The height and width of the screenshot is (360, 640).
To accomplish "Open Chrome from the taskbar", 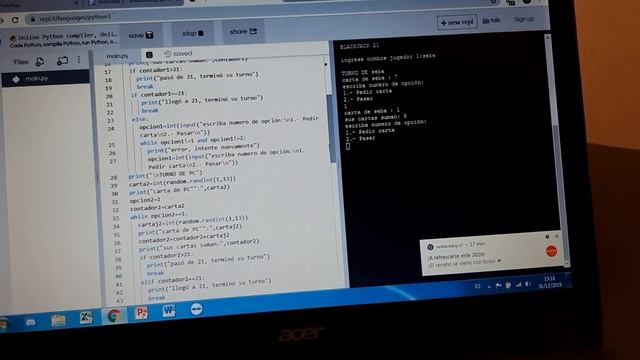I will coord(114,316).
